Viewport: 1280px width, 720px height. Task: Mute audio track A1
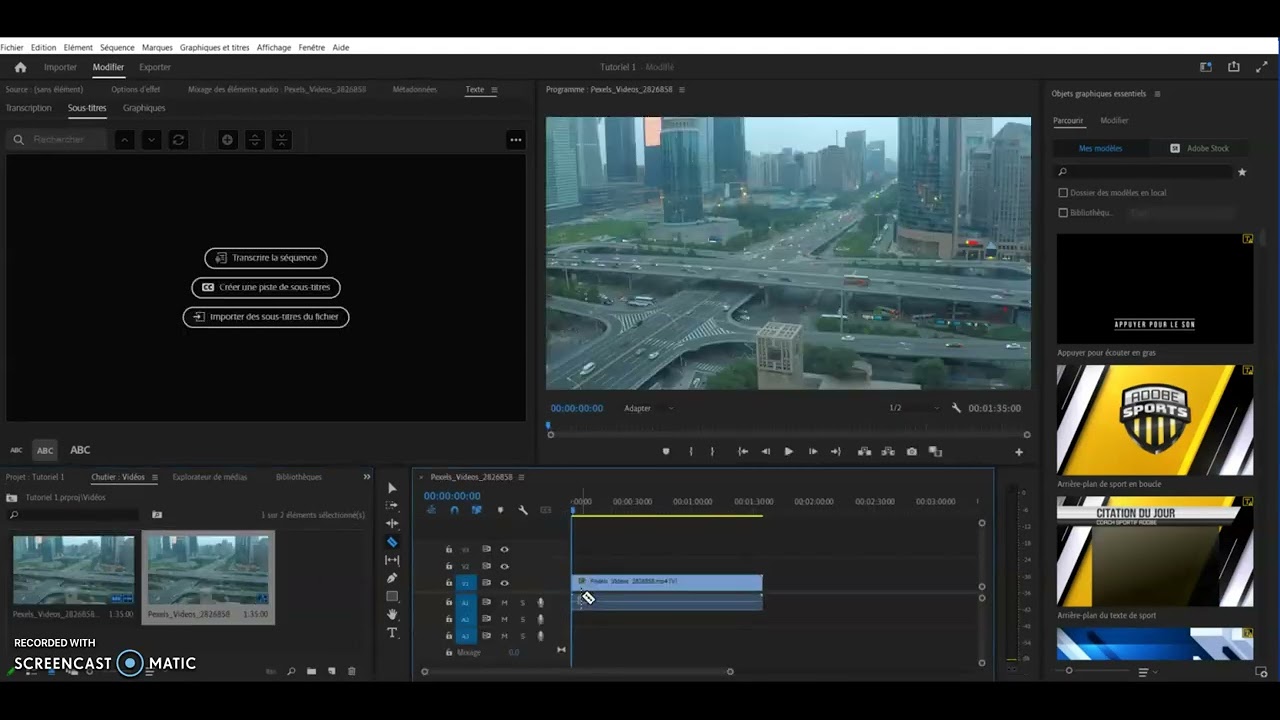pyautogui.click(x=504, y=603)
